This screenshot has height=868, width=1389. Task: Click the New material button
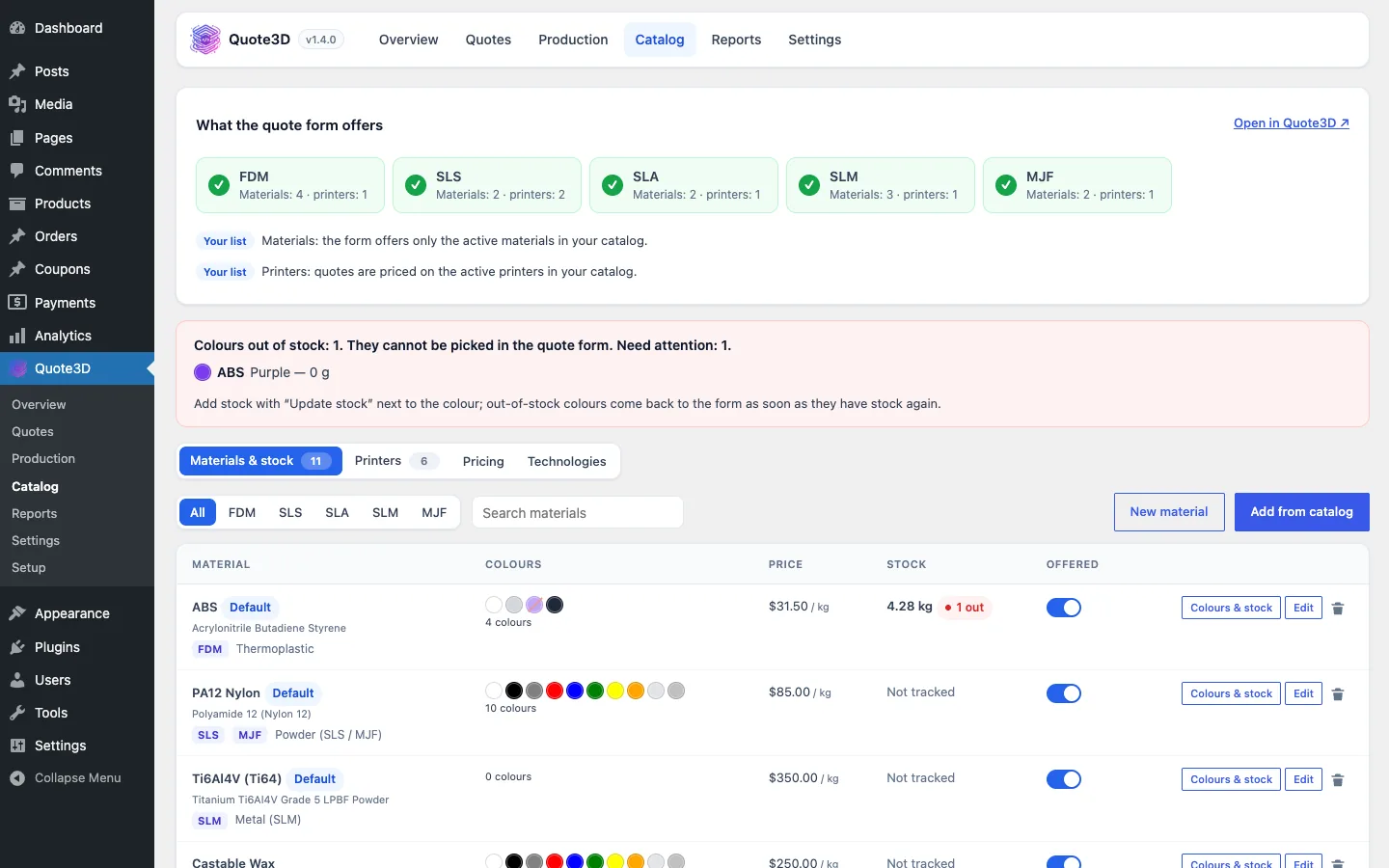[1169, 512]
